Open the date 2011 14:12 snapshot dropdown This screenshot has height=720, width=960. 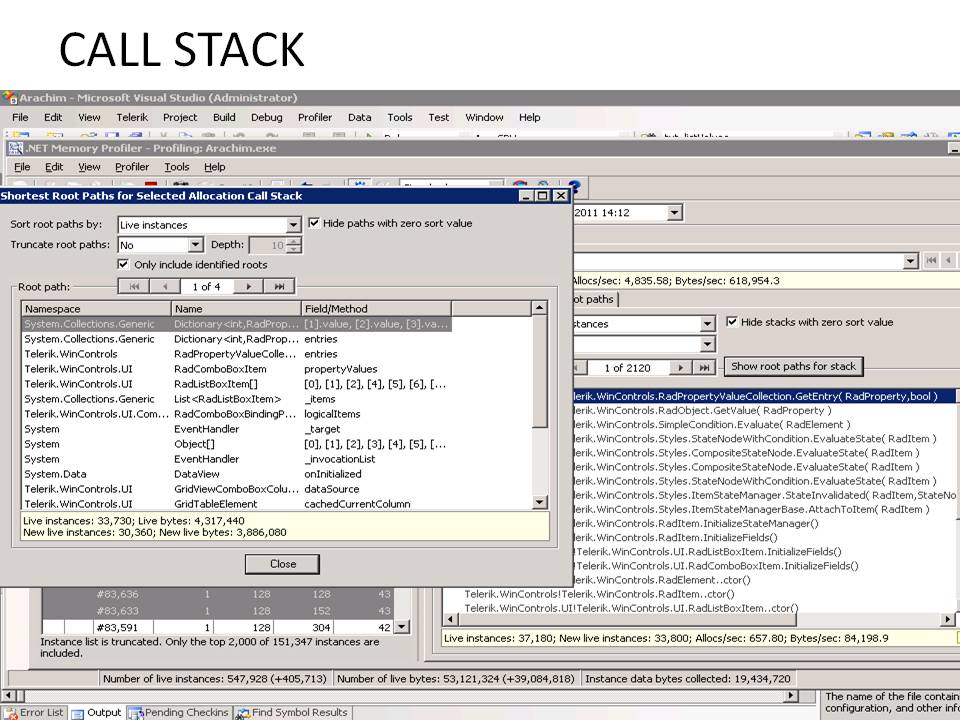[x=675, y=213]
